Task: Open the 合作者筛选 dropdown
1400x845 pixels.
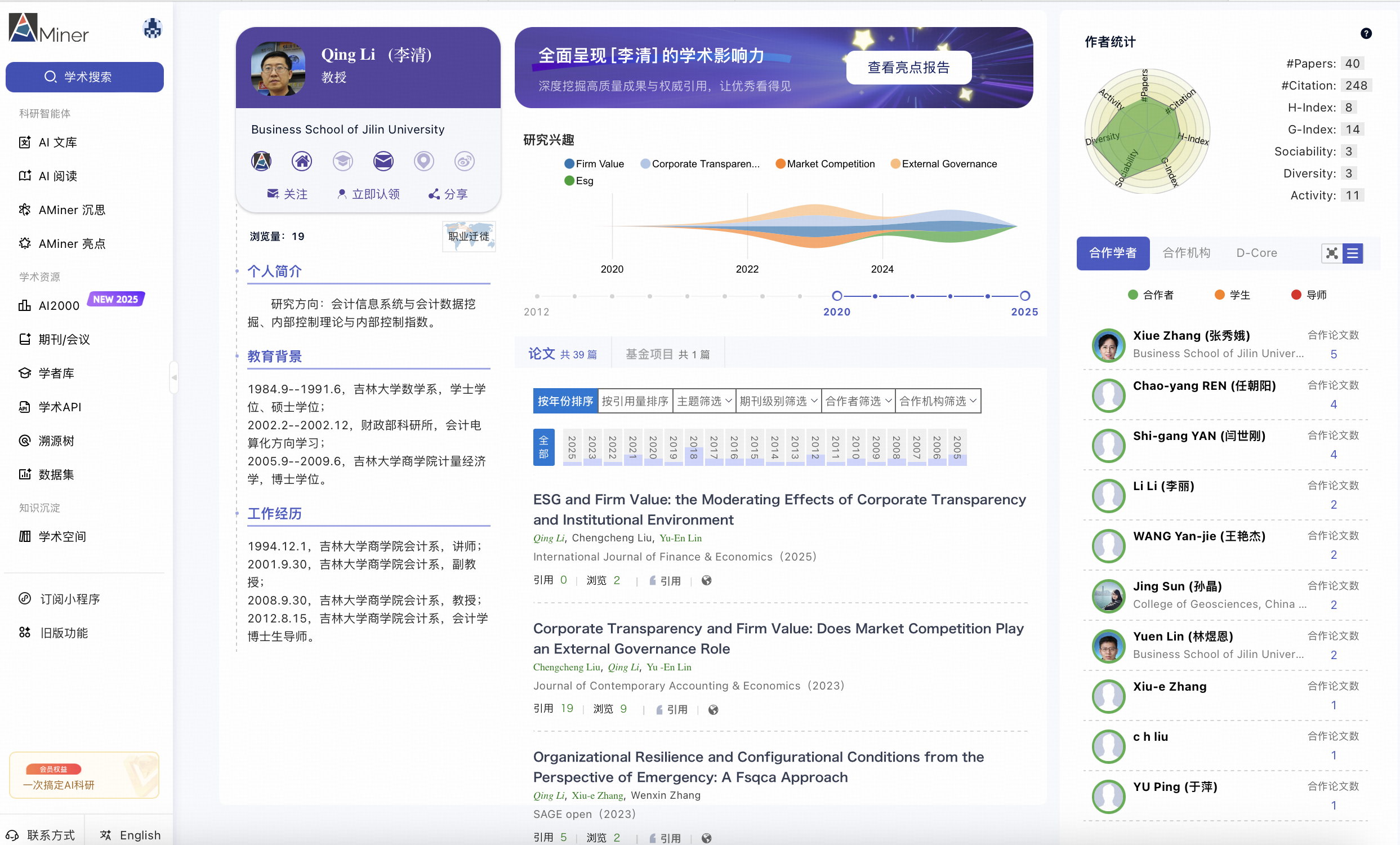Action: (x=858, y=401)
